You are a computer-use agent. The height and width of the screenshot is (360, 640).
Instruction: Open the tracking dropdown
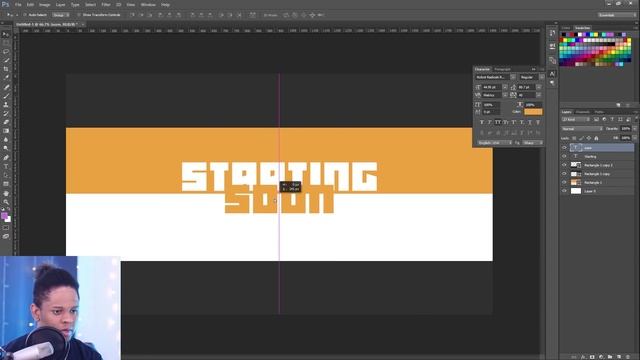(539, 95)
